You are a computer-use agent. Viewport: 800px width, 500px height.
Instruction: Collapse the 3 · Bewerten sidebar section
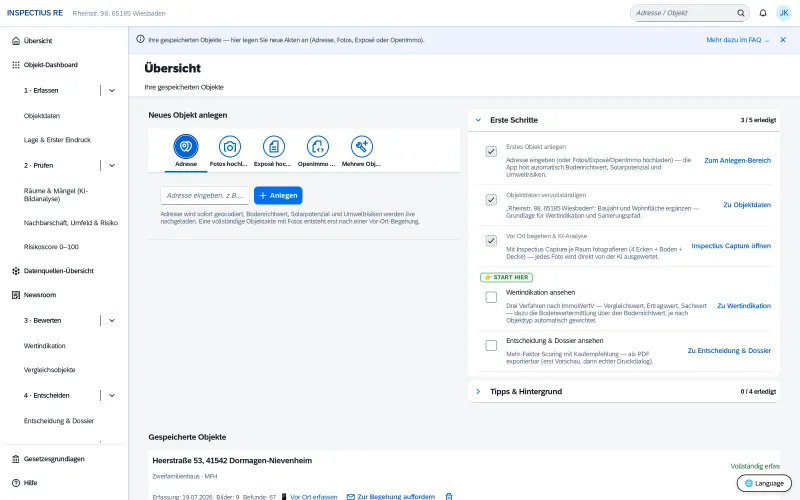tap(112, 320)
